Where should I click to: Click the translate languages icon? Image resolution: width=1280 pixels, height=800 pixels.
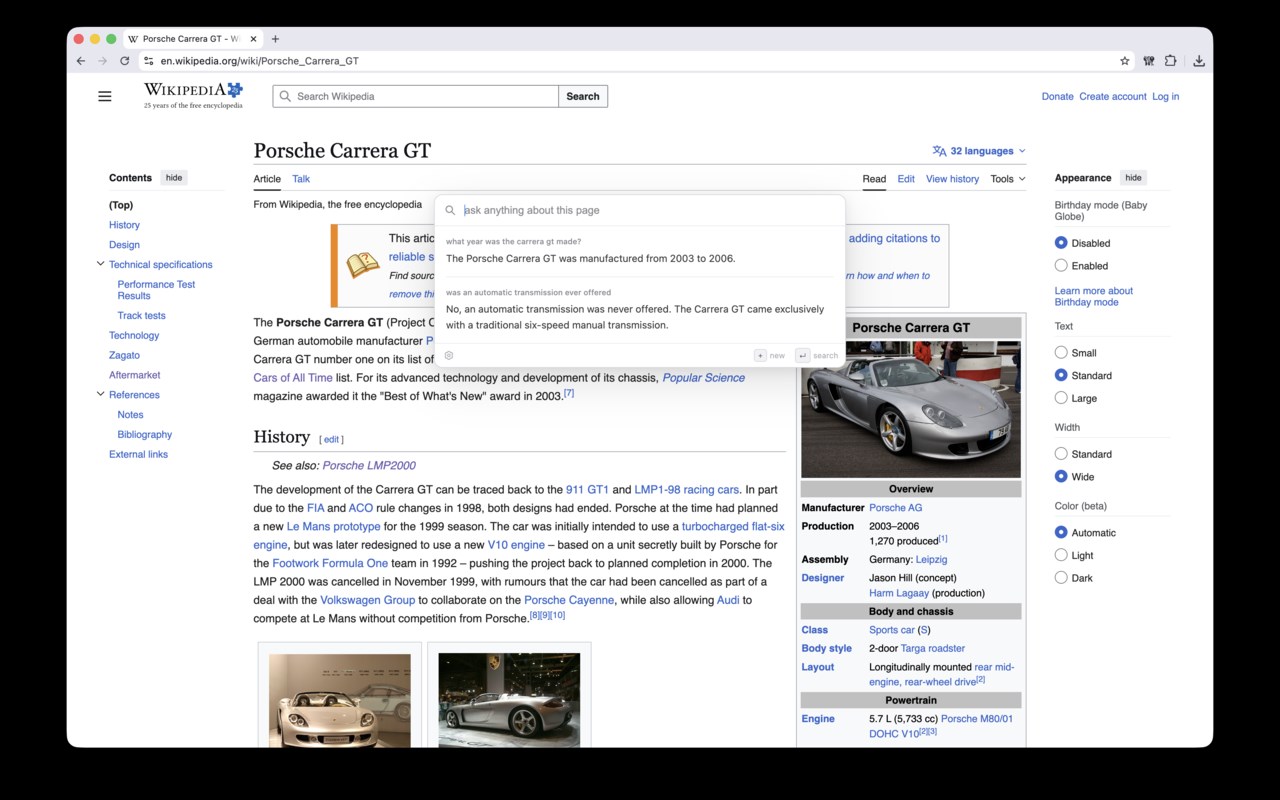[939, 151]
